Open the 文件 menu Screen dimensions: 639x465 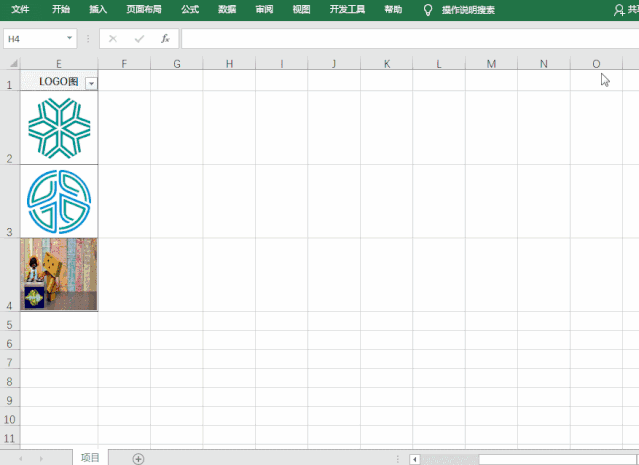20,9
